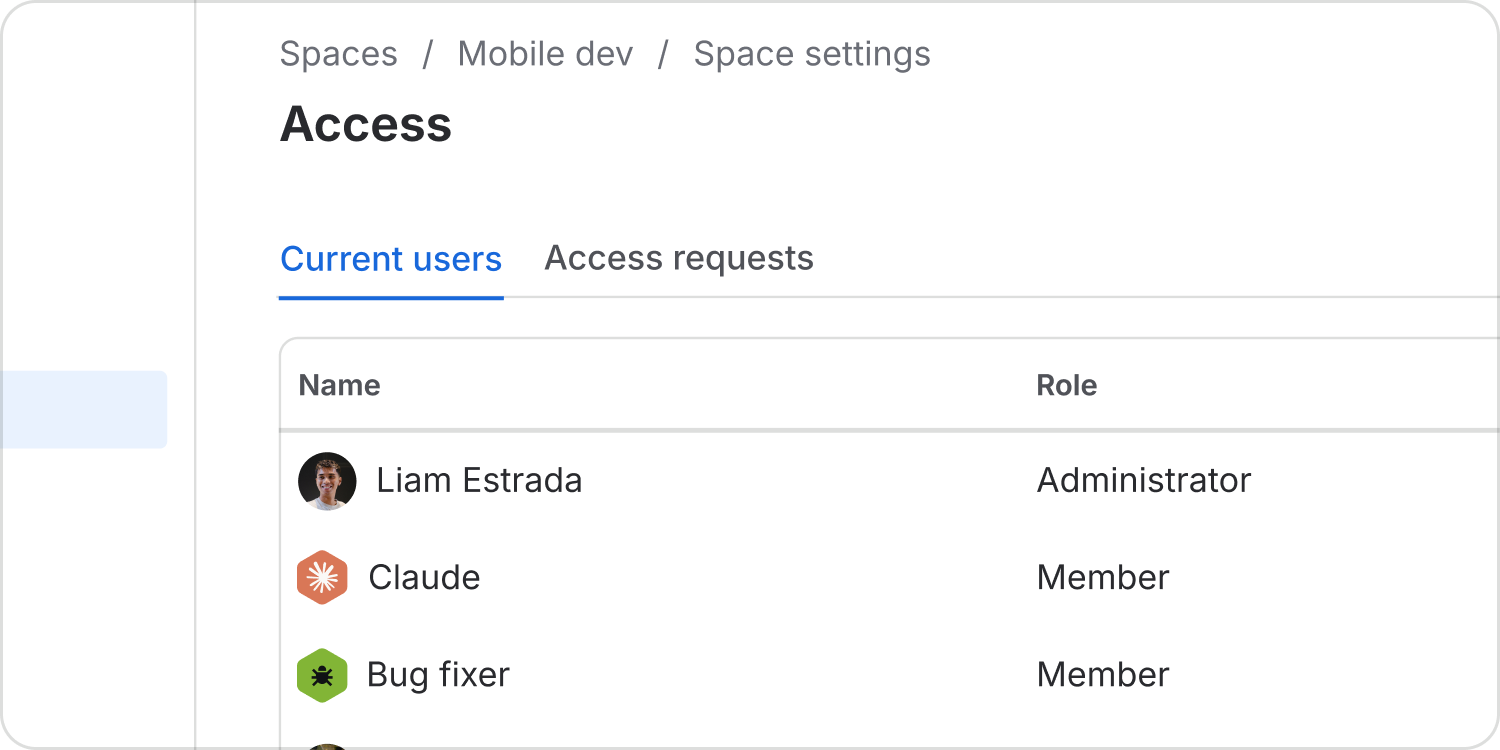Go to Spaces in the breadcrumb
Screen dimensions: 1500x750
[339, 54]
